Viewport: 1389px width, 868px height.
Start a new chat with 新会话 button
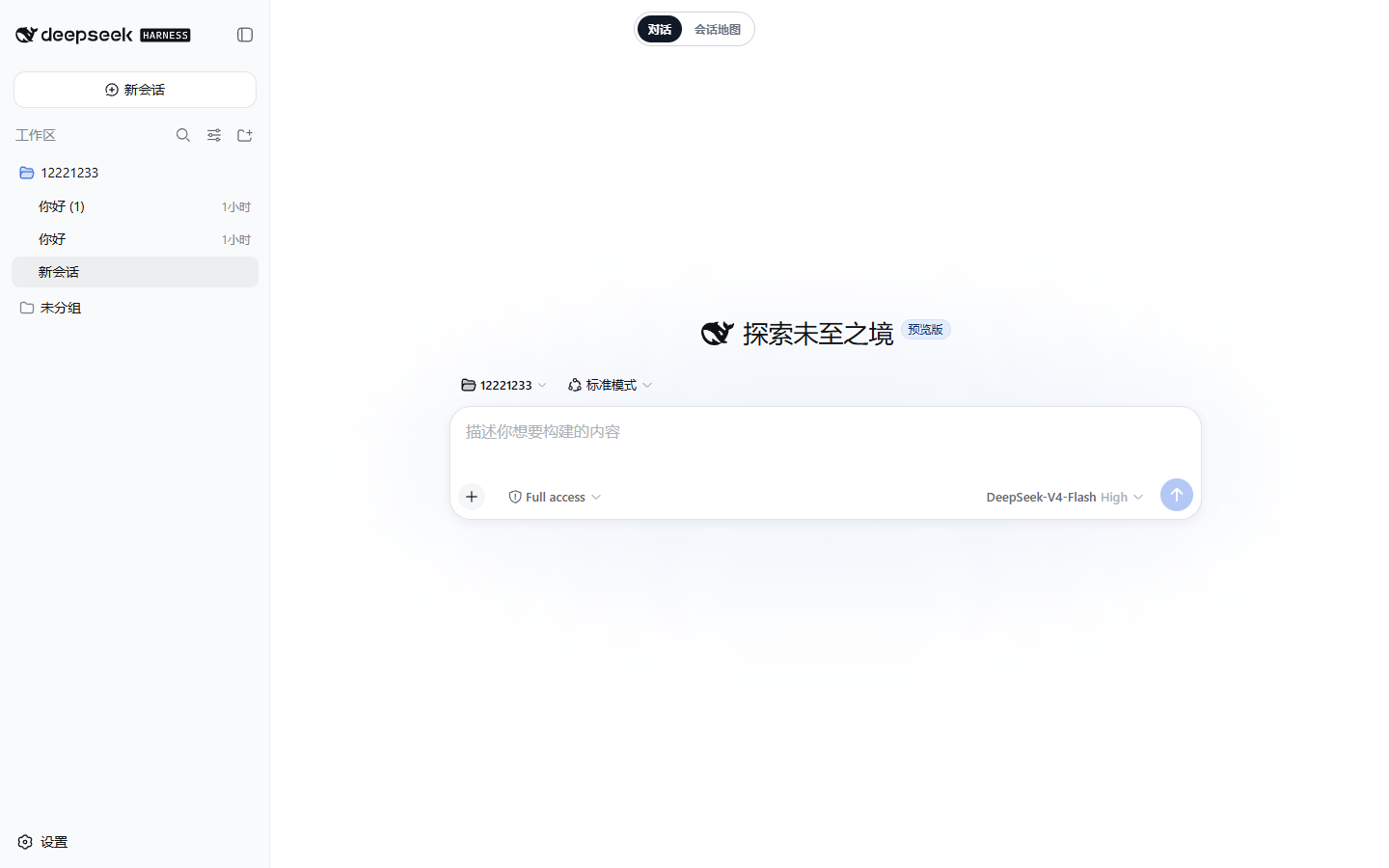tap(135, 90)
